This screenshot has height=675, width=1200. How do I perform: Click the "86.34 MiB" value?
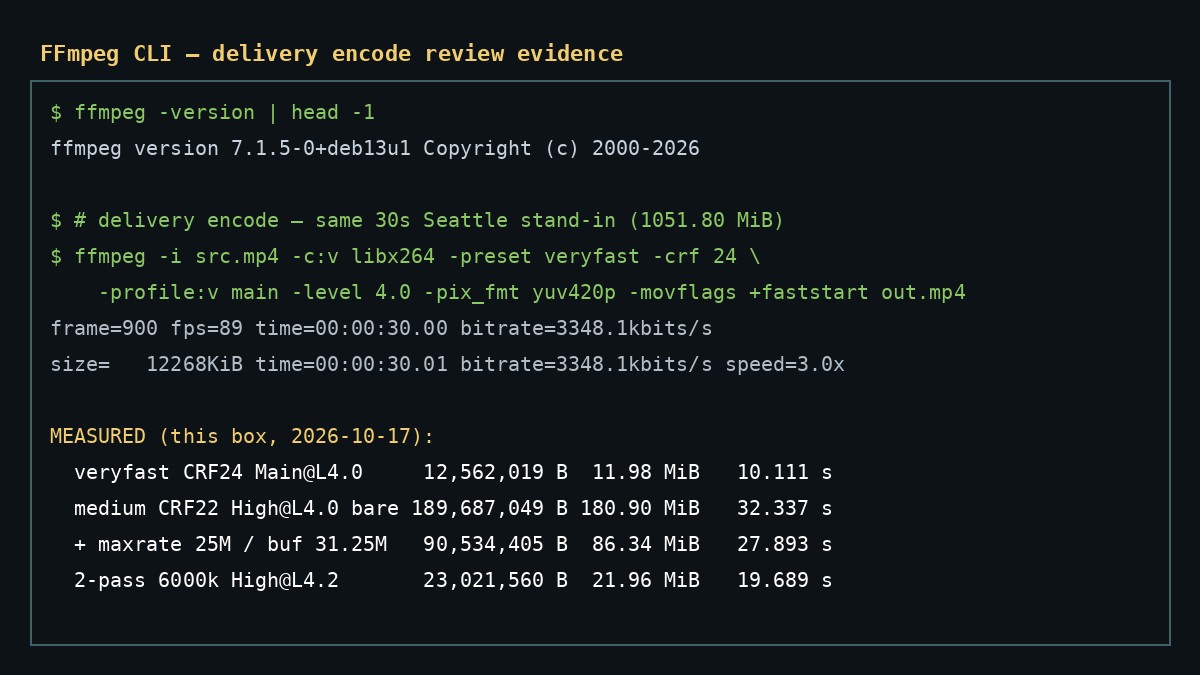(646, 545)
